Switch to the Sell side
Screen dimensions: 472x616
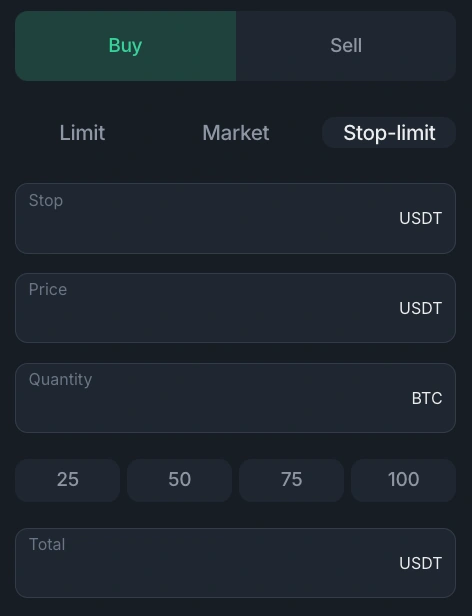346,46
